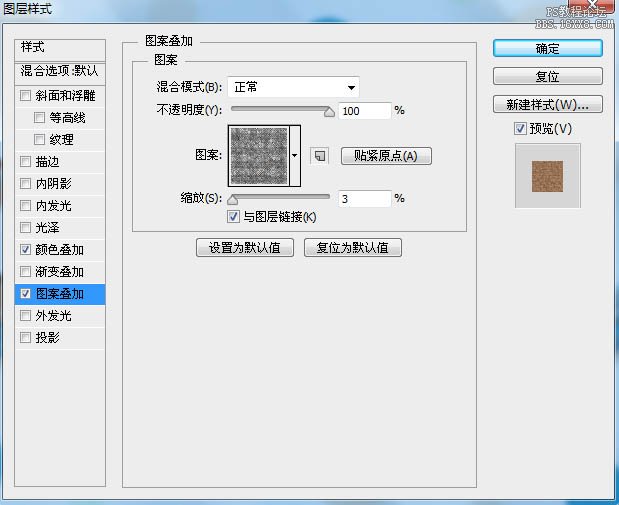Toggle the 预览(V) checkbox

[520, 128]
